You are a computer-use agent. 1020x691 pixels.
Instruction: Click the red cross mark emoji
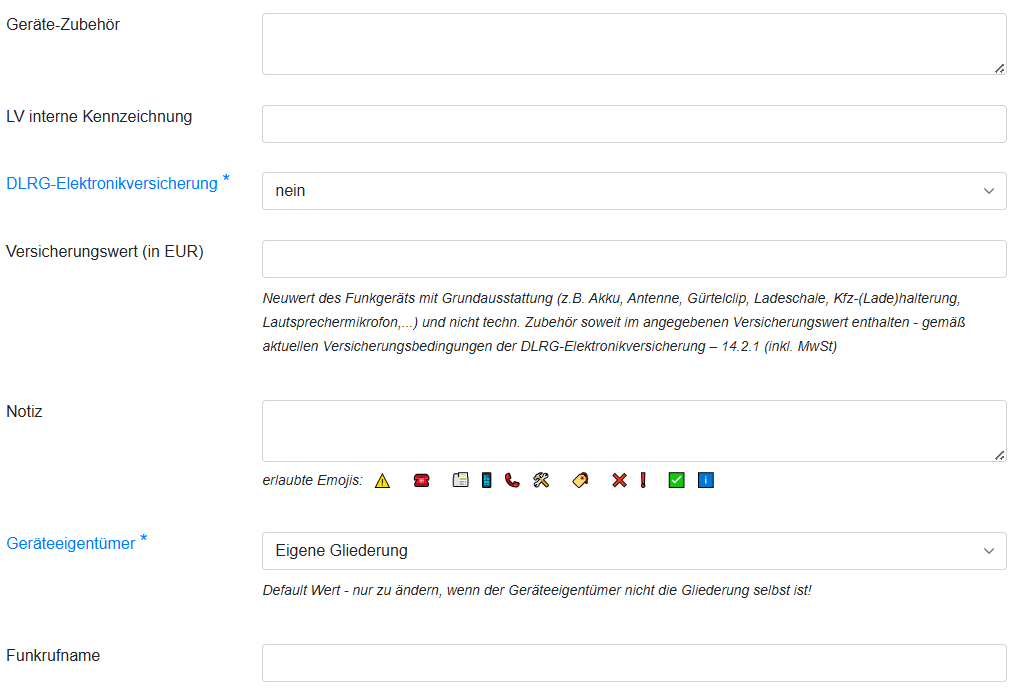coord(619,480)
